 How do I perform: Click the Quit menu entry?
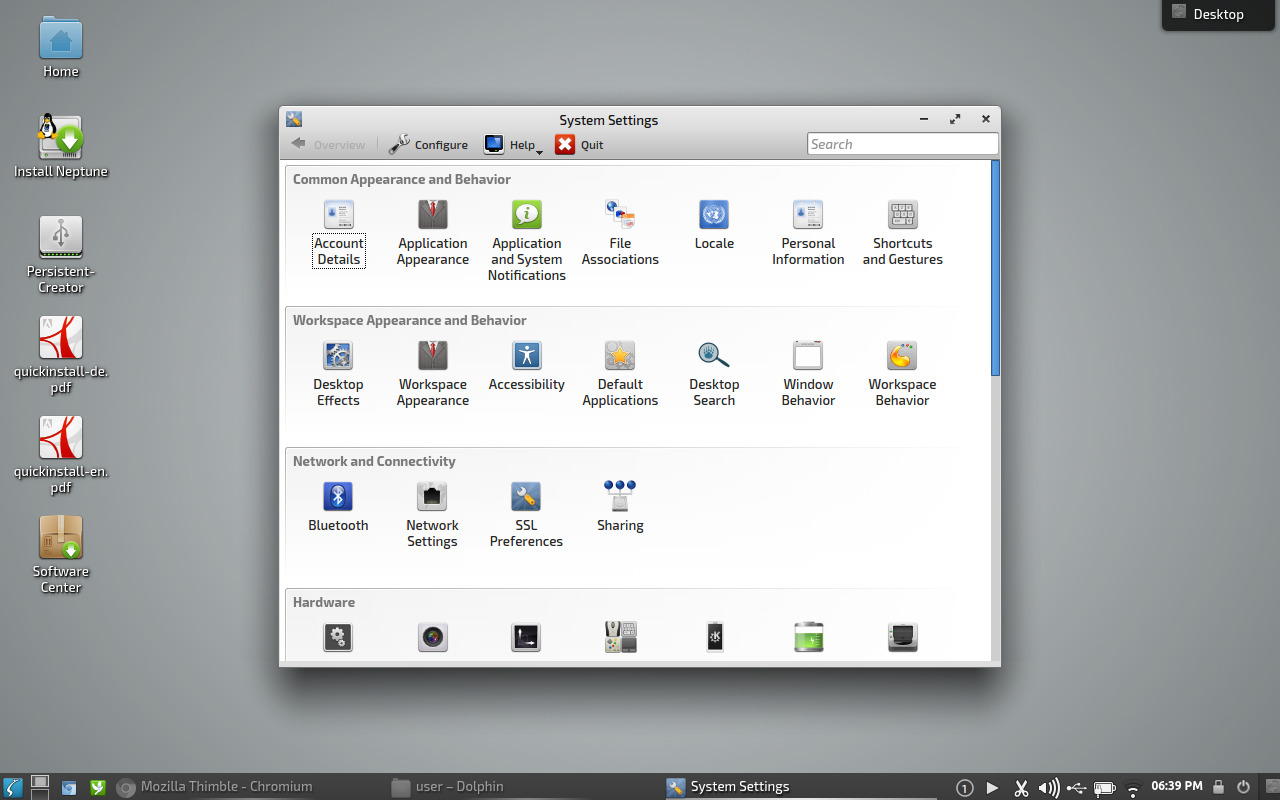[x=579, y=144]
